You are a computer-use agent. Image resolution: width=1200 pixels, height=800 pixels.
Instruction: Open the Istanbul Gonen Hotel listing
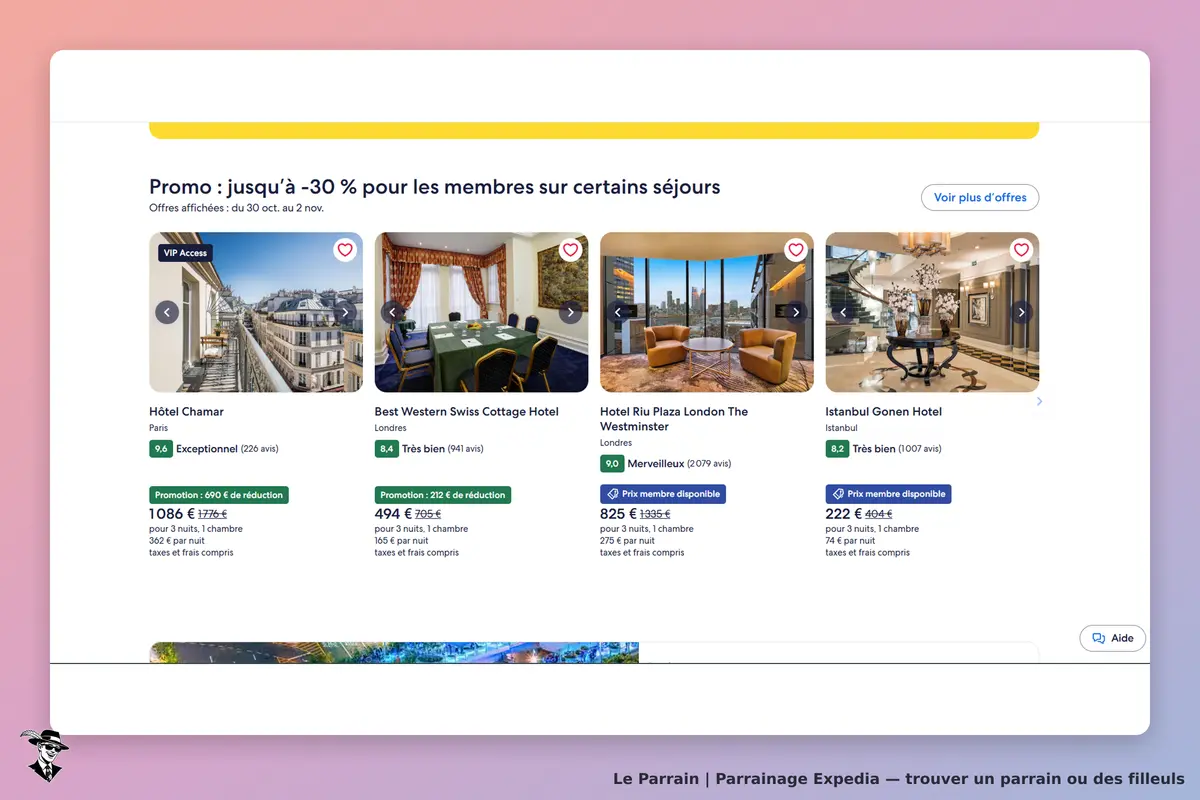[883, 412]
